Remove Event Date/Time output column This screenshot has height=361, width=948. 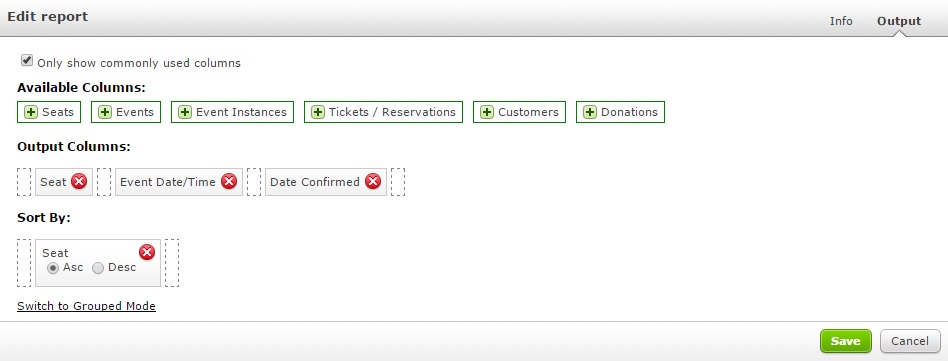point(229,181)
